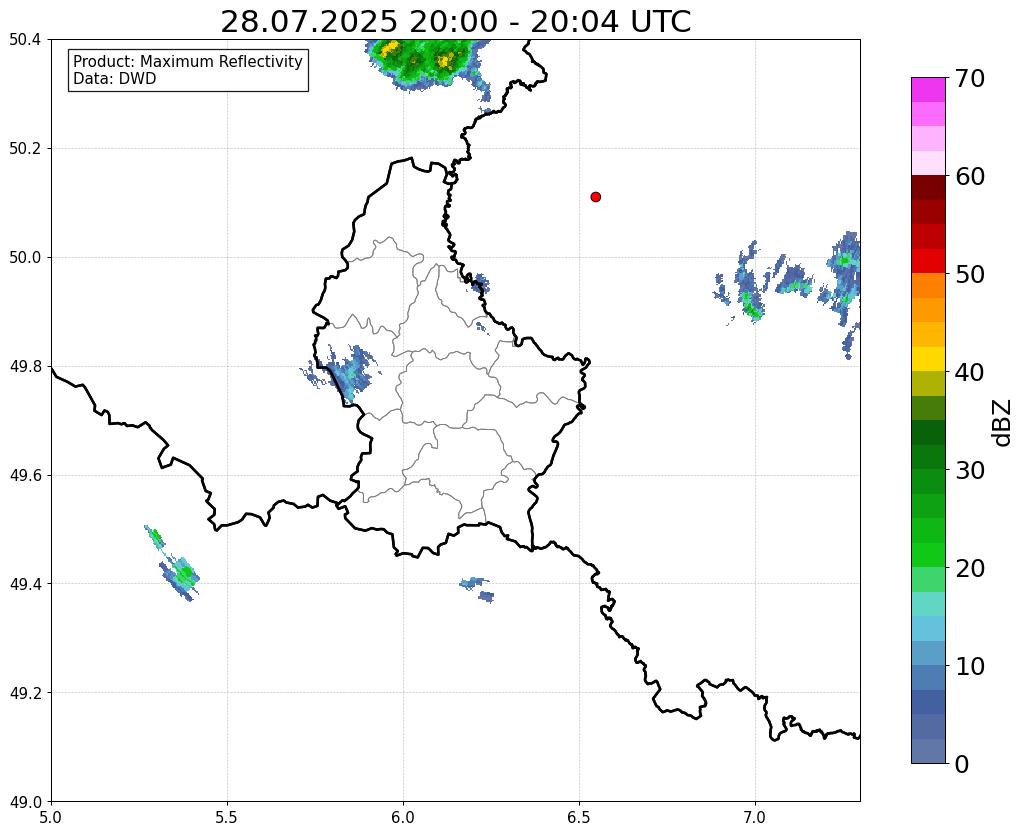The height and width of the screenshot is (834, 1023).
Task: Click the colorbar tick label 0
Action: [x=962, y=764]
